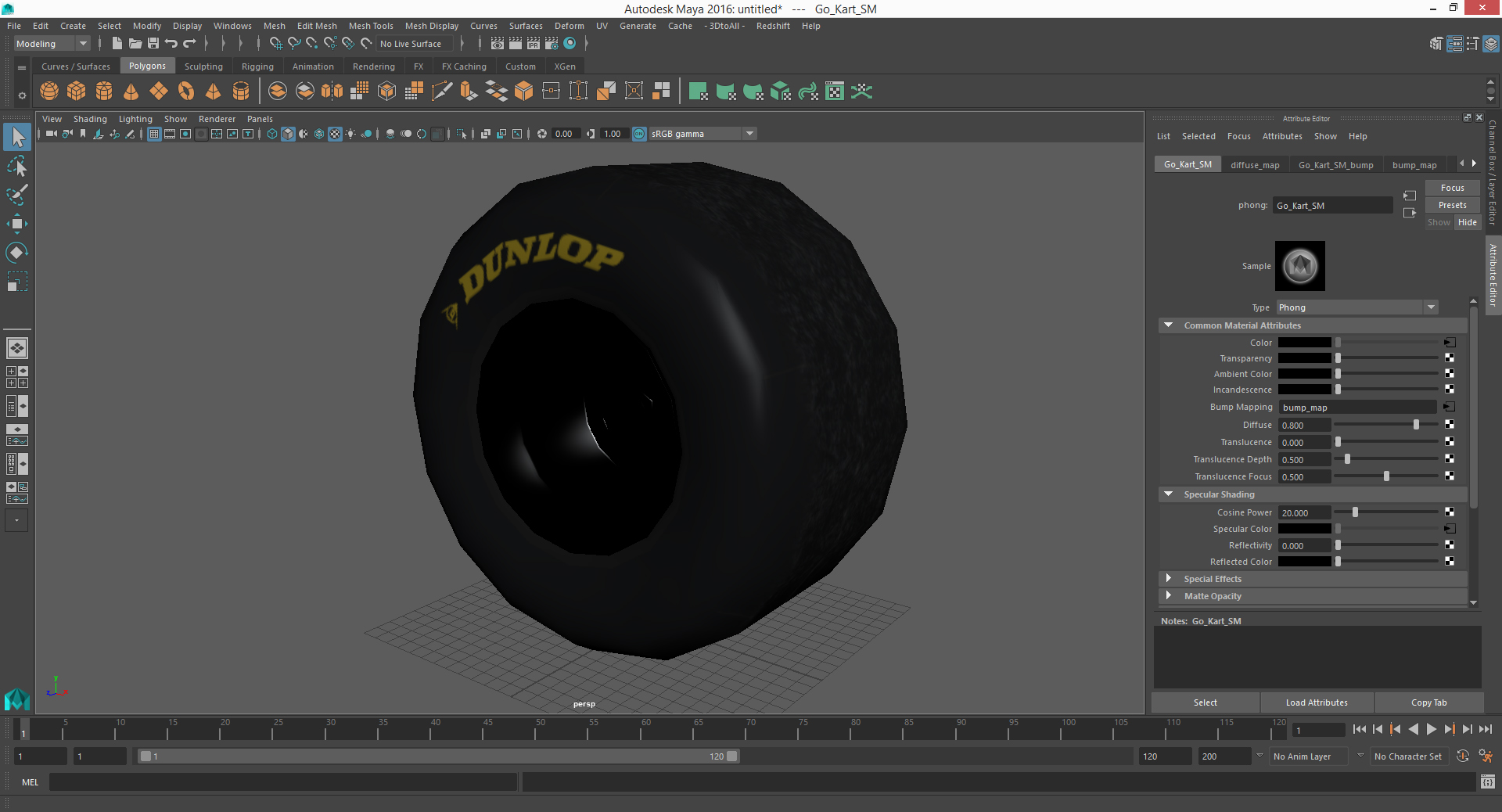Click the Open Scene folder icon
The width and height of the screenshot is (1502, 812).
click(x=135, y=44)
